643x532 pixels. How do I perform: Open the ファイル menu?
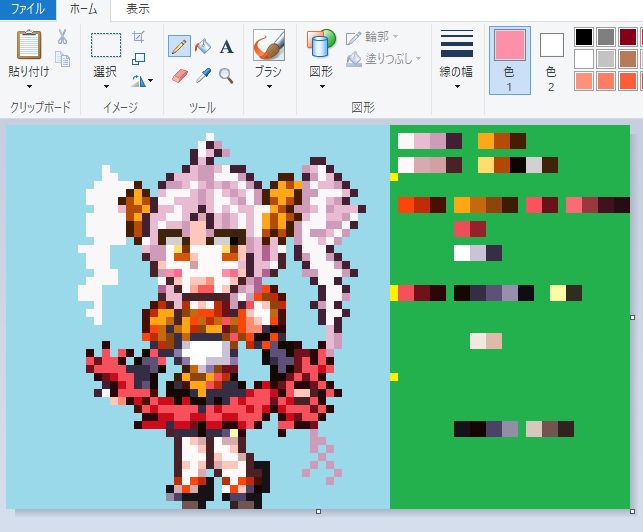27,9
